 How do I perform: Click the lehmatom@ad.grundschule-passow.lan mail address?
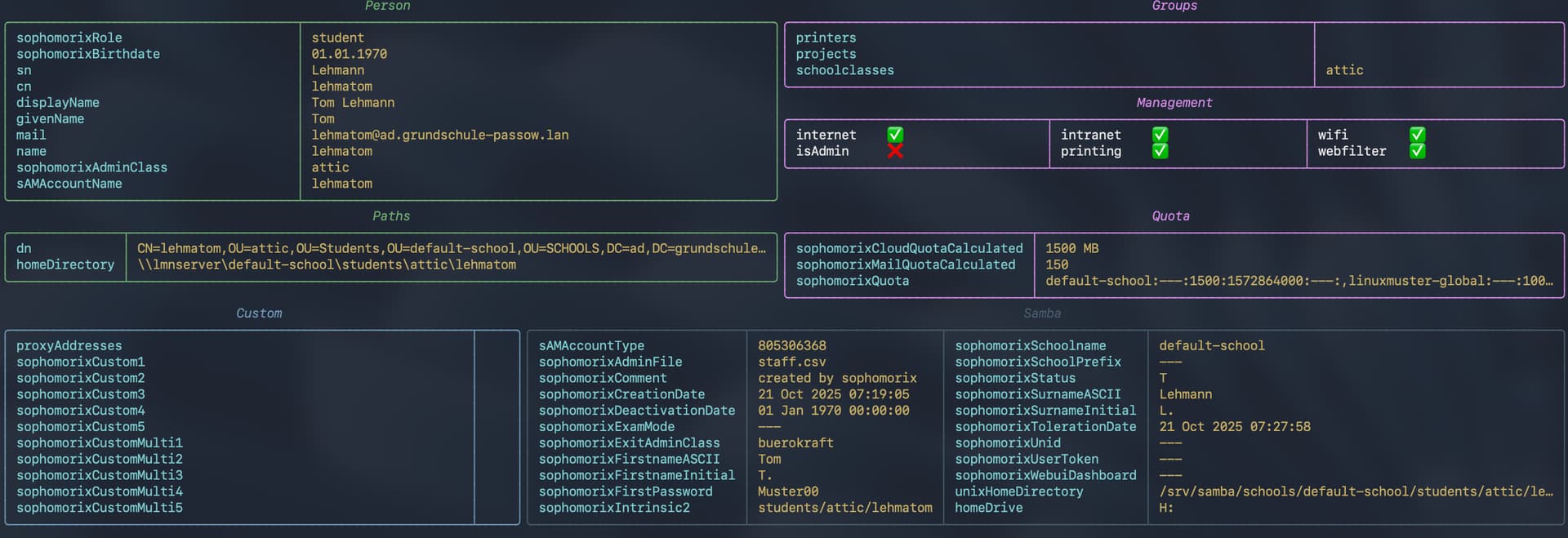click(439, 136)
